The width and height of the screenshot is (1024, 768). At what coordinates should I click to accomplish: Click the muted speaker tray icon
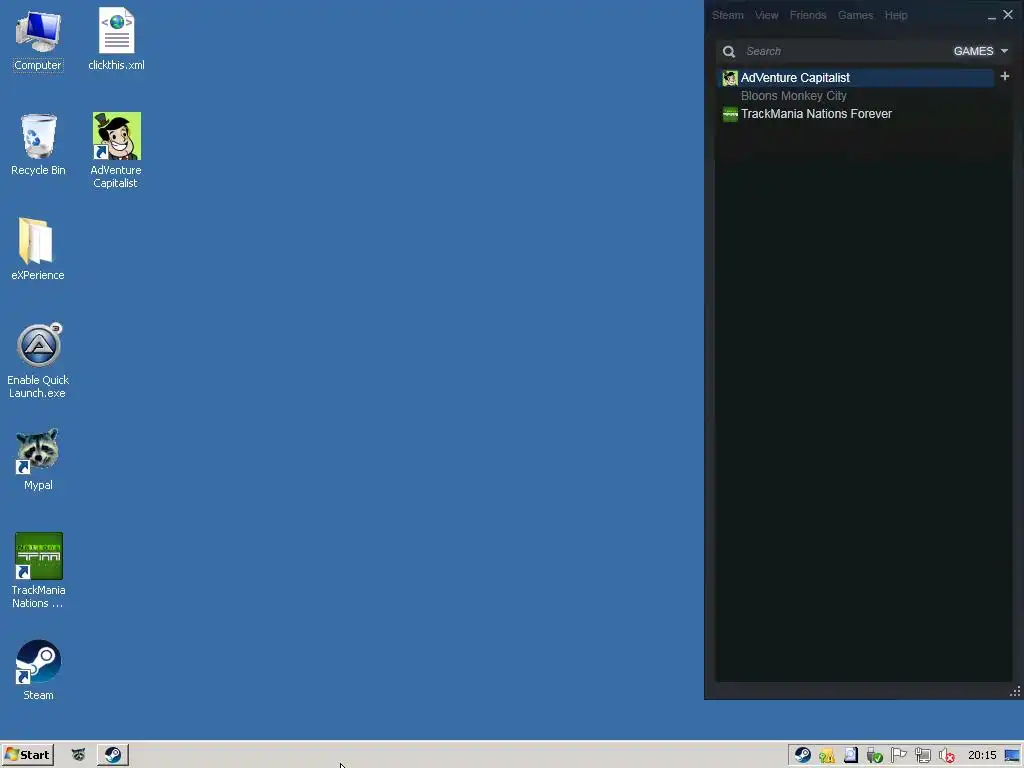(x=946, y=756)
